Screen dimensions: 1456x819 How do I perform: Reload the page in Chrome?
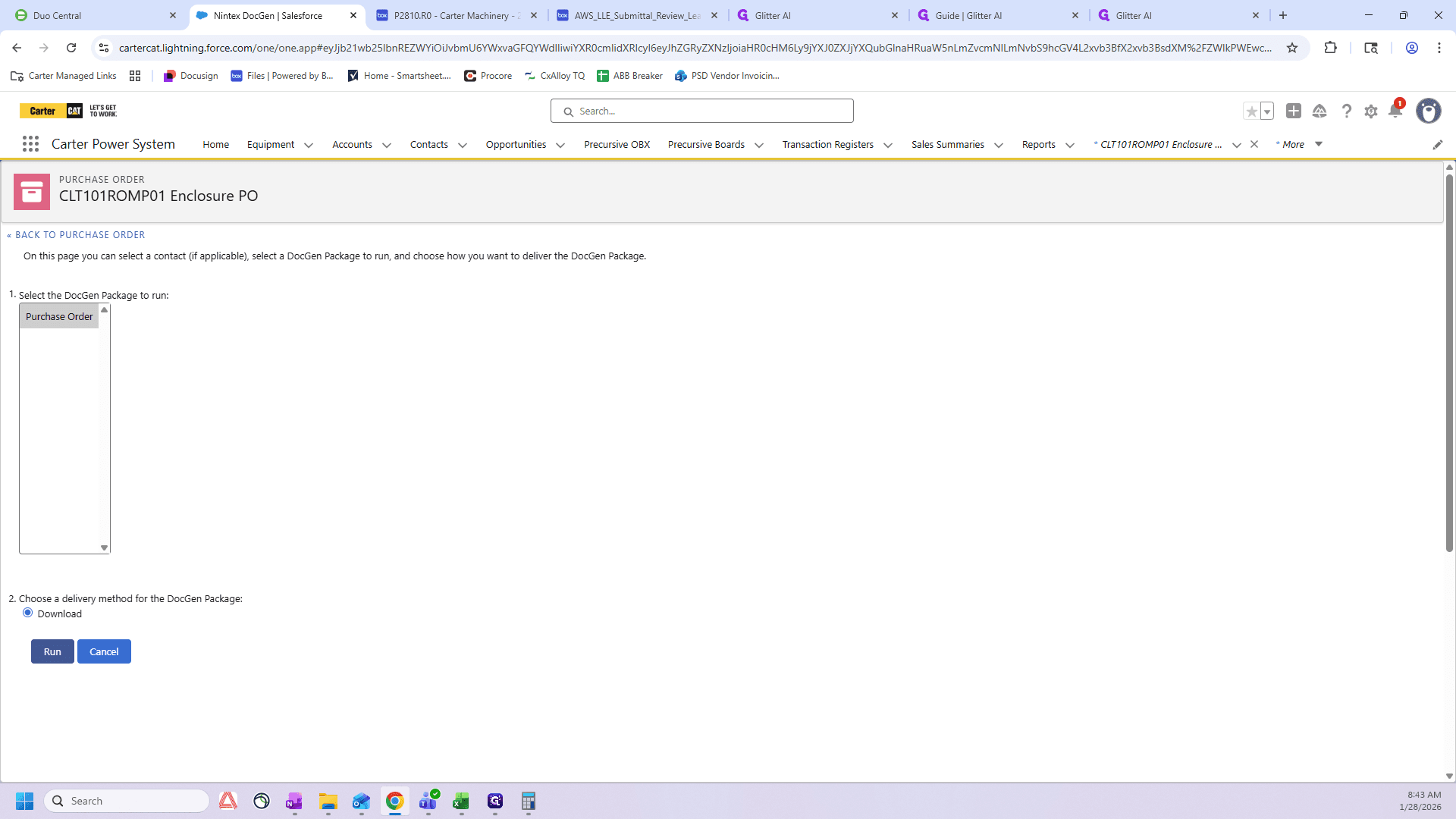(x=71, y=48)
